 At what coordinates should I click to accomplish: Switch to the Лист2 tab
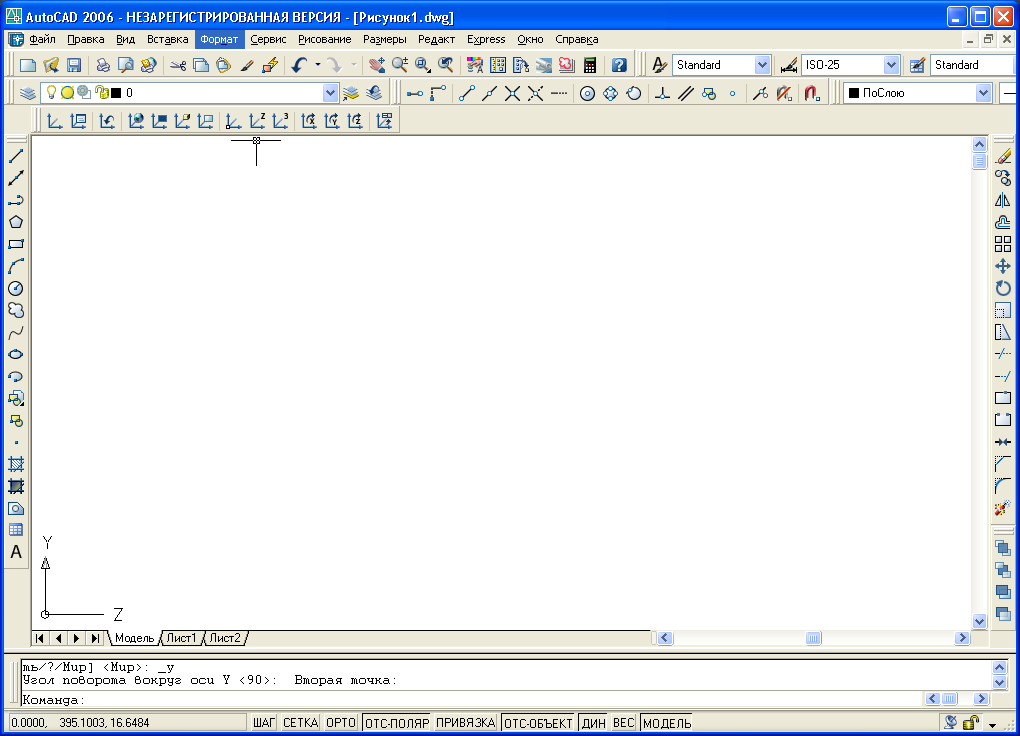[x=225, y=638]
